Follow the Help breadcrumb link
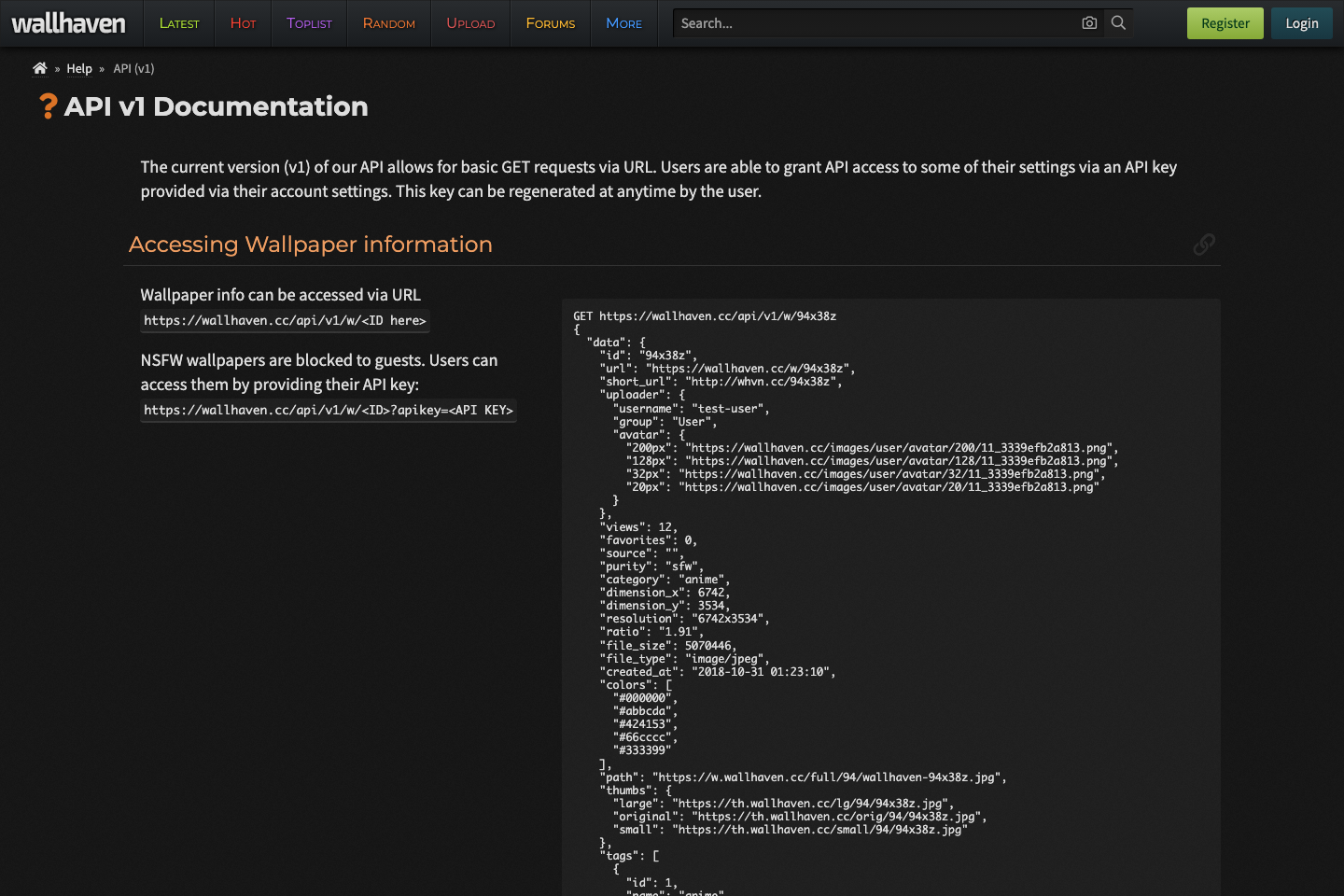The height and width of the screenshot is (896, 1344). pos(79,68)
